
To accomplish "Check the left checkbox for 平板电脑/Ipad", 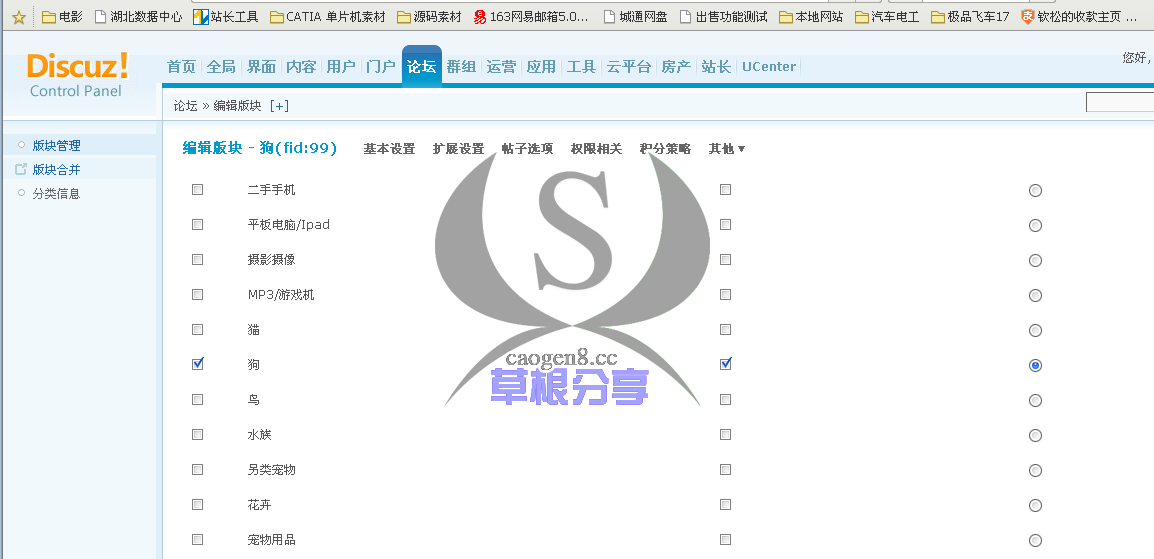I will click(197, 224).
